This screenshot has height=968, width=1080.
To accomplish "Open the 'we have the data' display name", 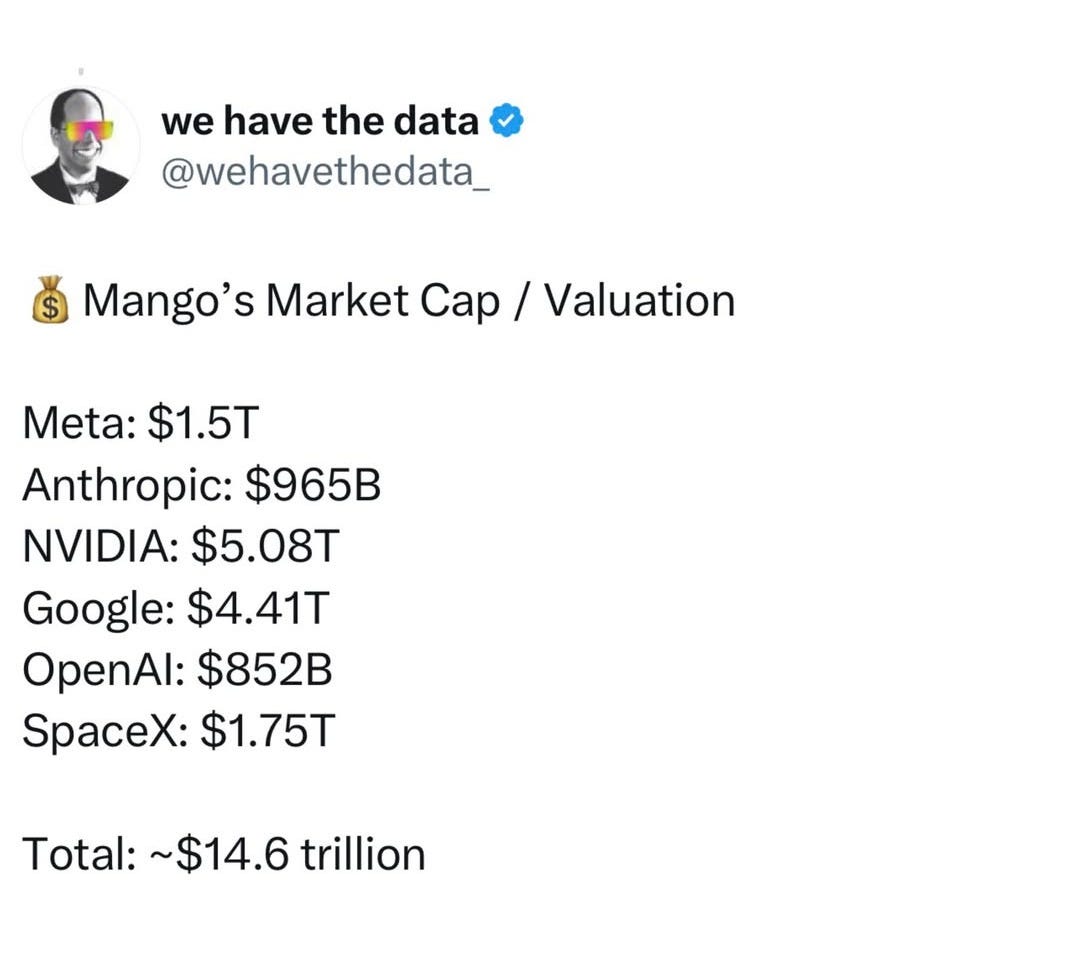I will (320, 121).
